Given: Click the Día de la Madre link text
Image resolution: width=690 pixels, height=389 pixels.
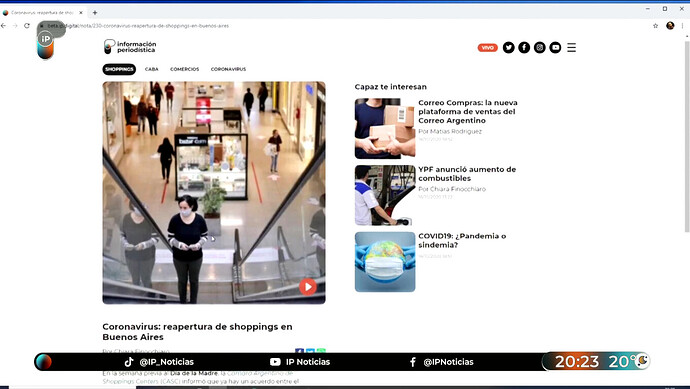Looking at the screenshot, I should click(194, 373).
